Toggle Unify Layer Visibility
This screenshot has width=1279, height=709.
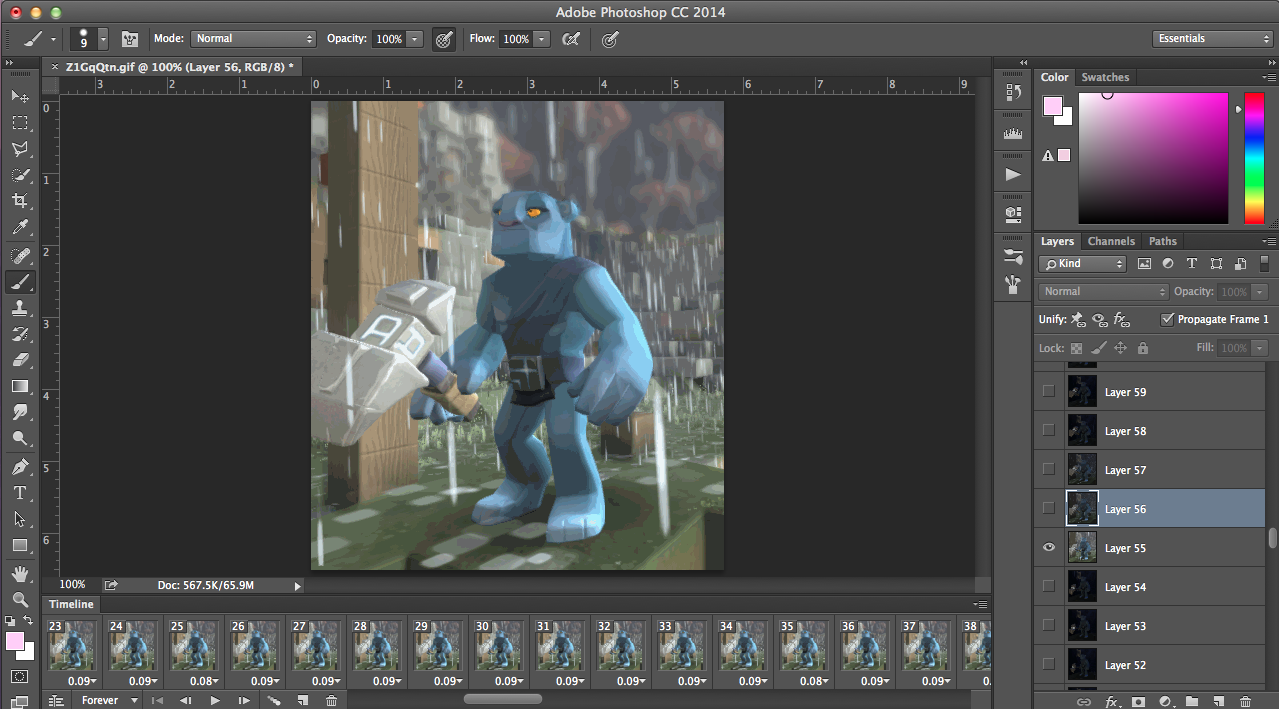pos(1100,319)
